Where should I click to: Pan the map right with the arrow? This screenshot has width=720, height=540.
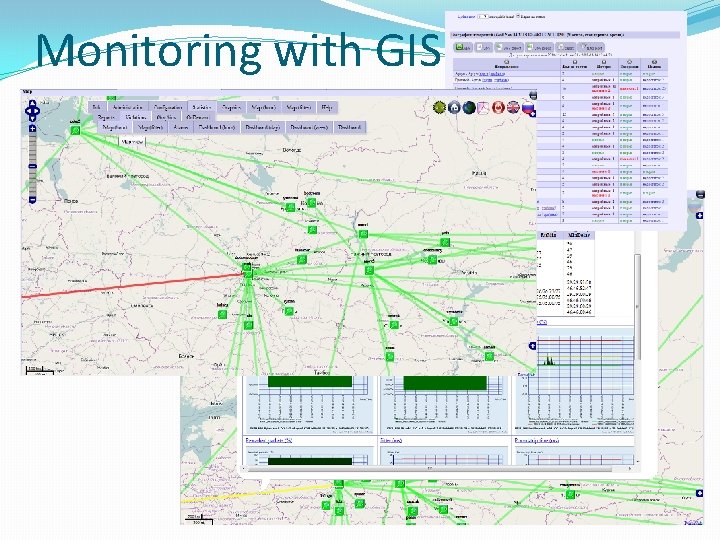[x=37, y=111]
